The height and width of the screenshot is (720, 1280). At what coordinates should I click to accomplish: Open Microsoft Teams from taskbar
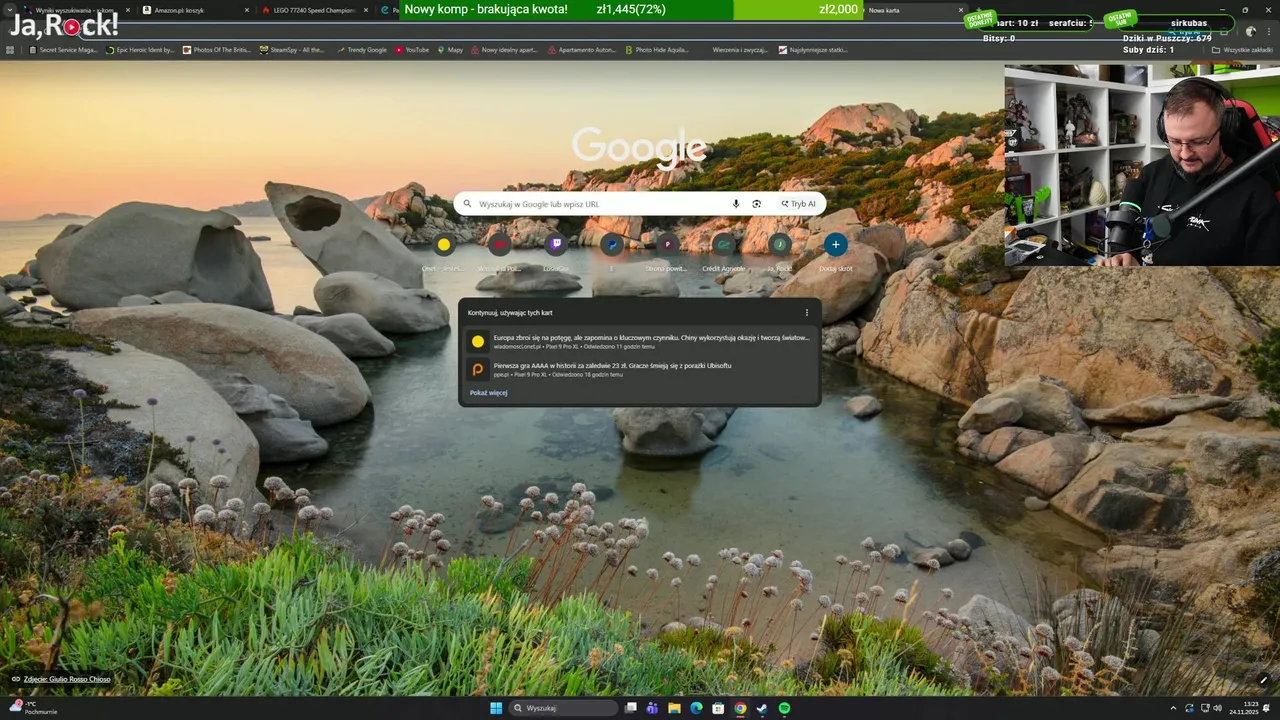[652, 708]
